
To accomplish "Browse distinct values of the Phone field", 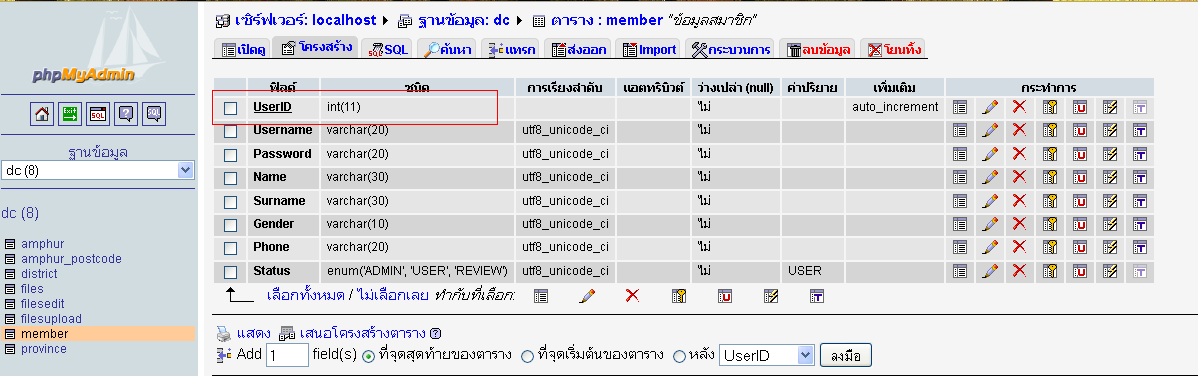I will coord(960,247).
